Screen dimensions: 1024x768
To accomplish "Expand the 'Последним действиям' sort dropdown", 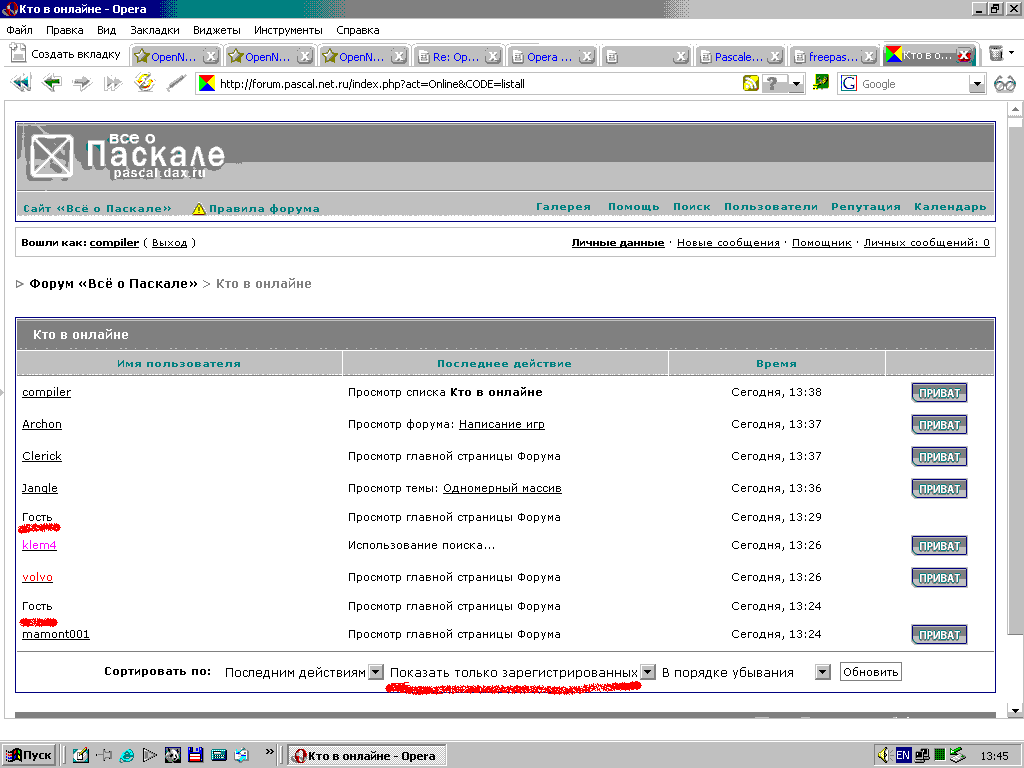I will [376, 673].
